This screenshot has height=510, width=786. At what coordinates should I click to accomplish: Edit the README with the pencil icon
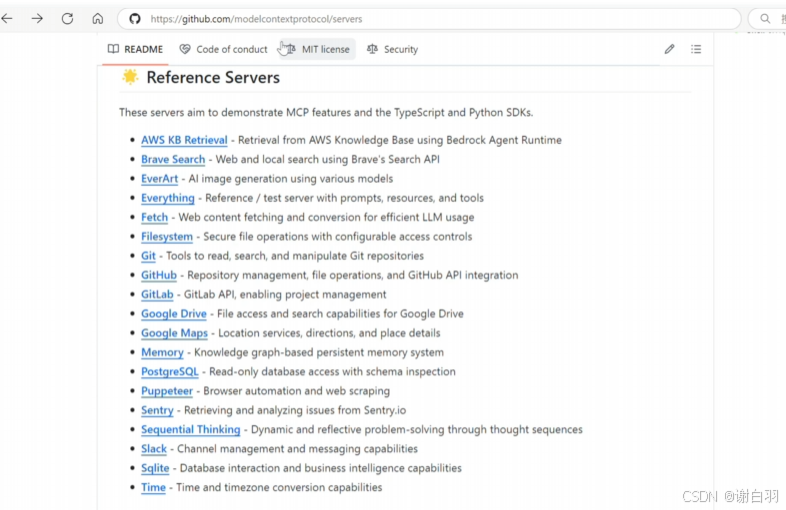(669, 49)
